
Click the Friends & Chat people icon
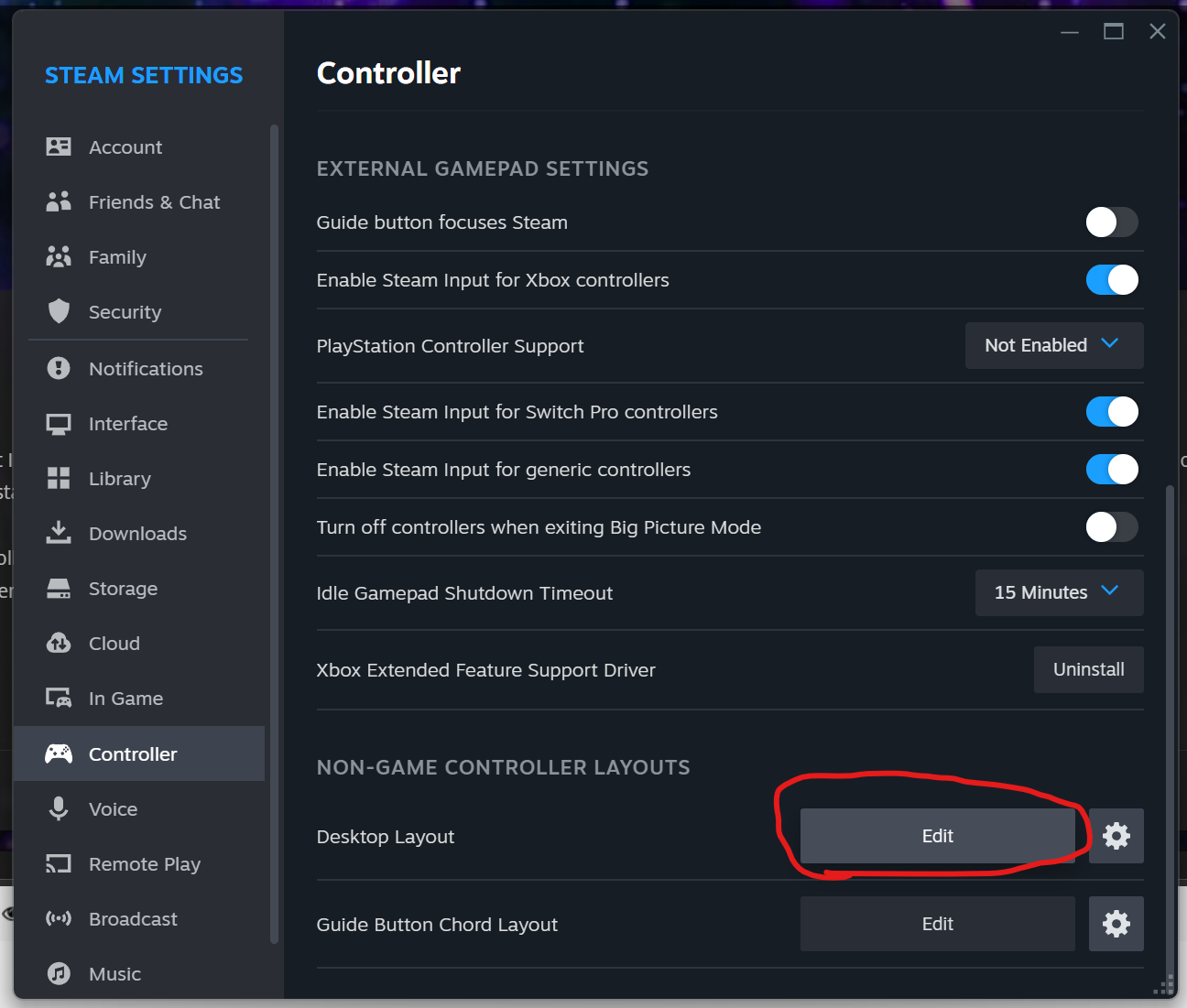[59, 201]
